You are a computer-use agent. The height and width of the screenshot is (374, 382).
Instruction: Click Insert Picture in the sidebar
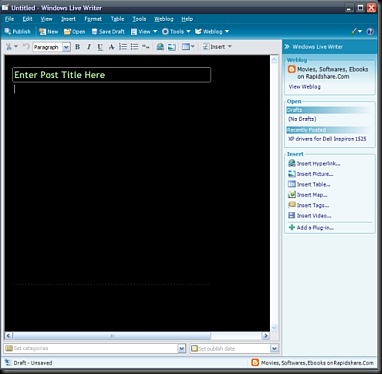pyautogui.click(x=315, y=174)
